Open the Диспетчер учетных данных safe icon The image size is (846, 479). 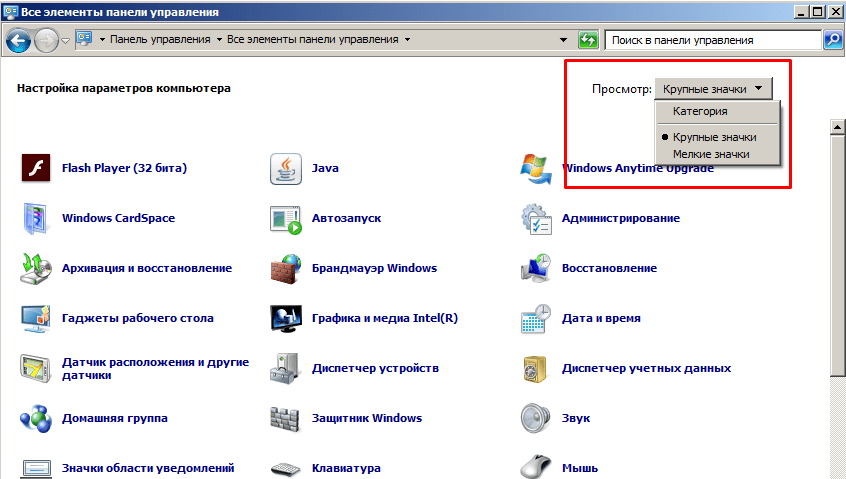point(535,369)
